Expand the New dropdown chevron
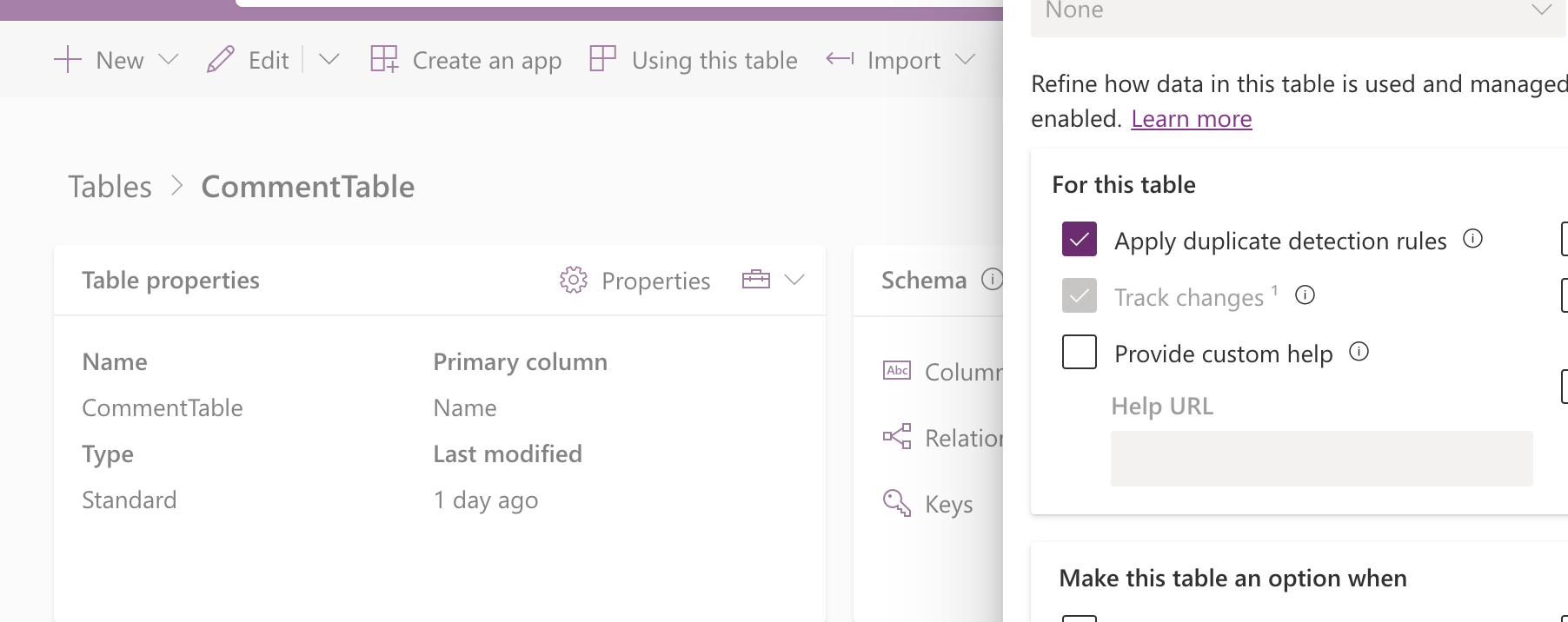The width and height of the screenshot is (1568, 622). [169, 60]
